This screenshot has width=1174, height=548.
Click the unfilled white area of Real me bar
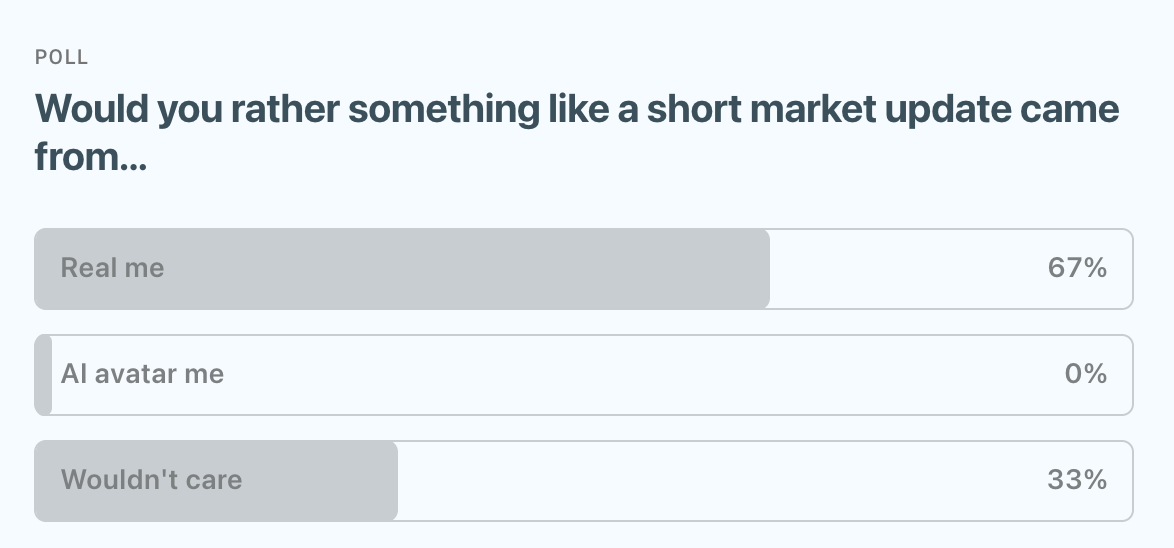pyautogui.click(x=900, y=269)
